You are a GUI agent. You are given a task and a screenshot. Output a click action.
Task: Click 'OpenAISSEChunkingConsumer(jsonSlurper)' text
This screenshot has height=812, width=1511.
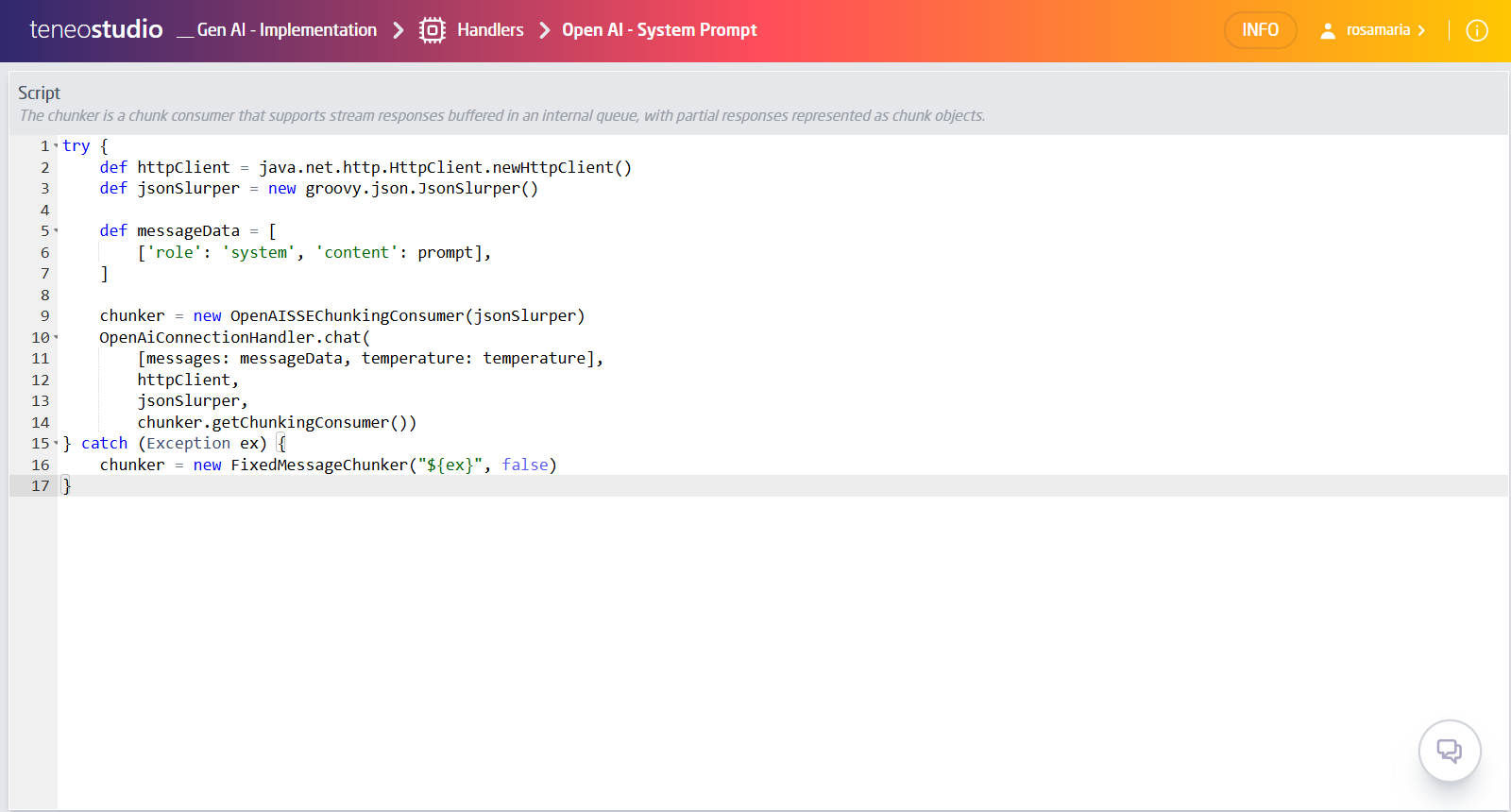[408, 316]
